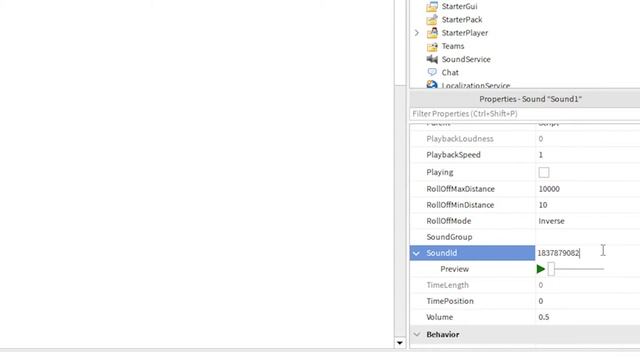
Task: Click the StarterGui service icon
Action: [432, 7]
